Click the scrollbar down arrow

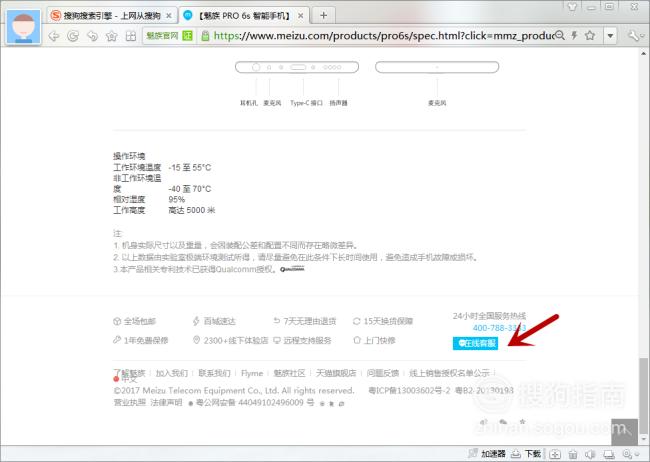coord(643,439)
